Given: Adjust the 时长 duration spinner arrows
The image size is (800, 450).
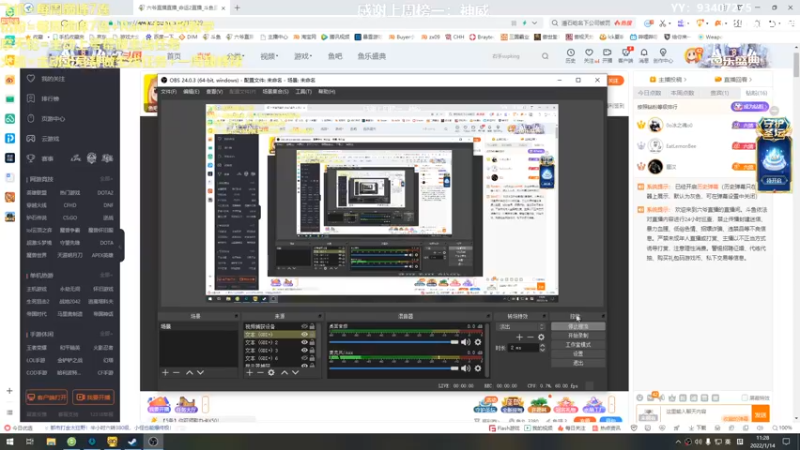Looking at the screenshot, I should tap(542, 348).
